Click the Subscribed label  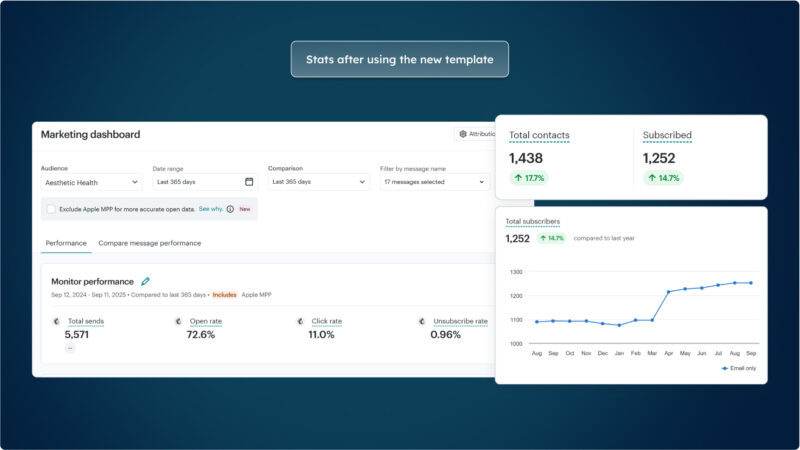pos(667,135)
